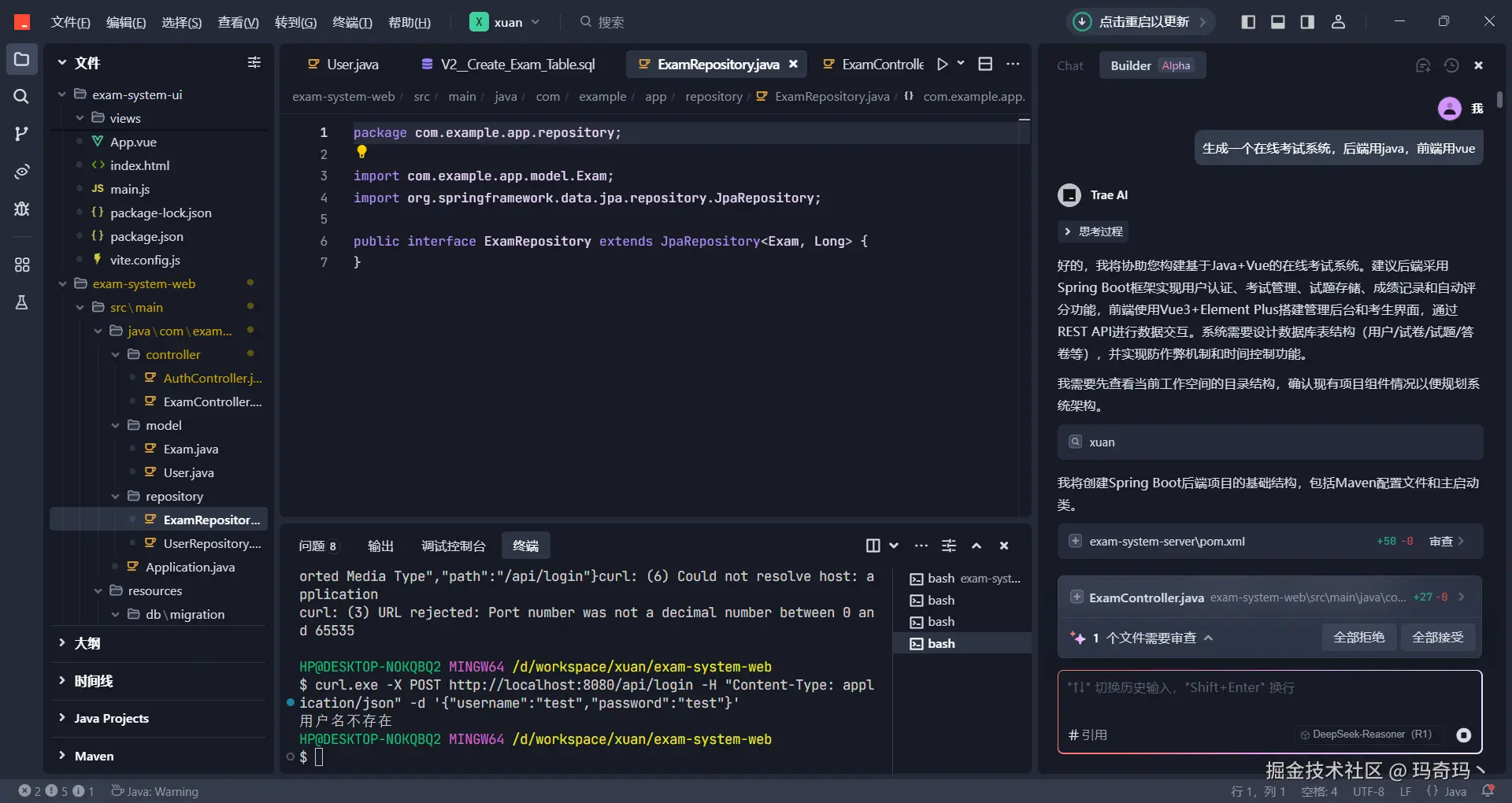1512x803 pixels.
Task: Switch to the 问题 panel tab
Action: point(317,546)
